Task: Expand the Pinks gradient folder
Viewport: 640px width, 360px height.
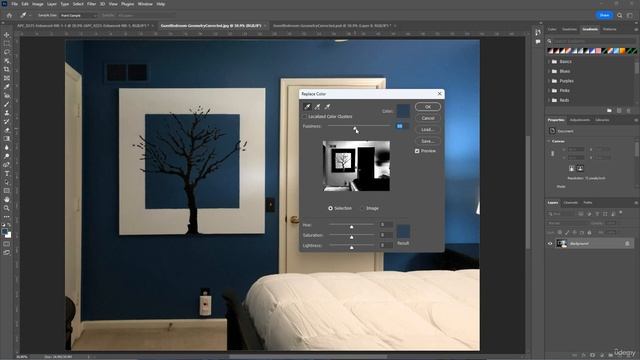Action: [x=549, y=91]
